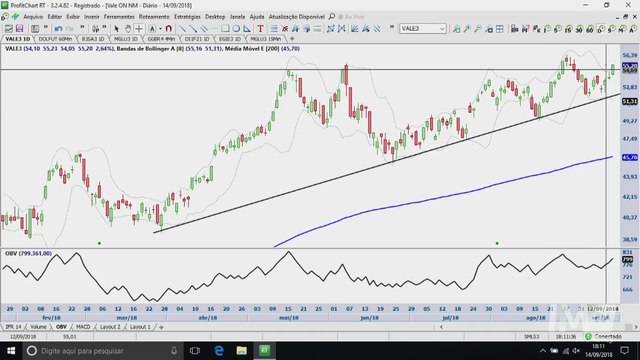
Task: Open the Arquivo menu
Action: pyautogui.click(x=33, y=17)
